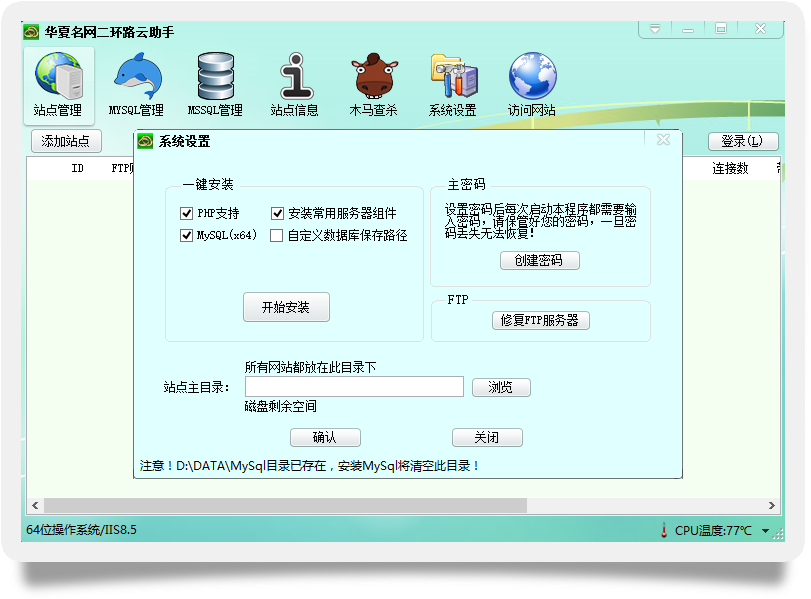This screenshot has height=599, width=811.
Task: Click the 系统设置 dialog title logo icon
Action: point(145,141)
